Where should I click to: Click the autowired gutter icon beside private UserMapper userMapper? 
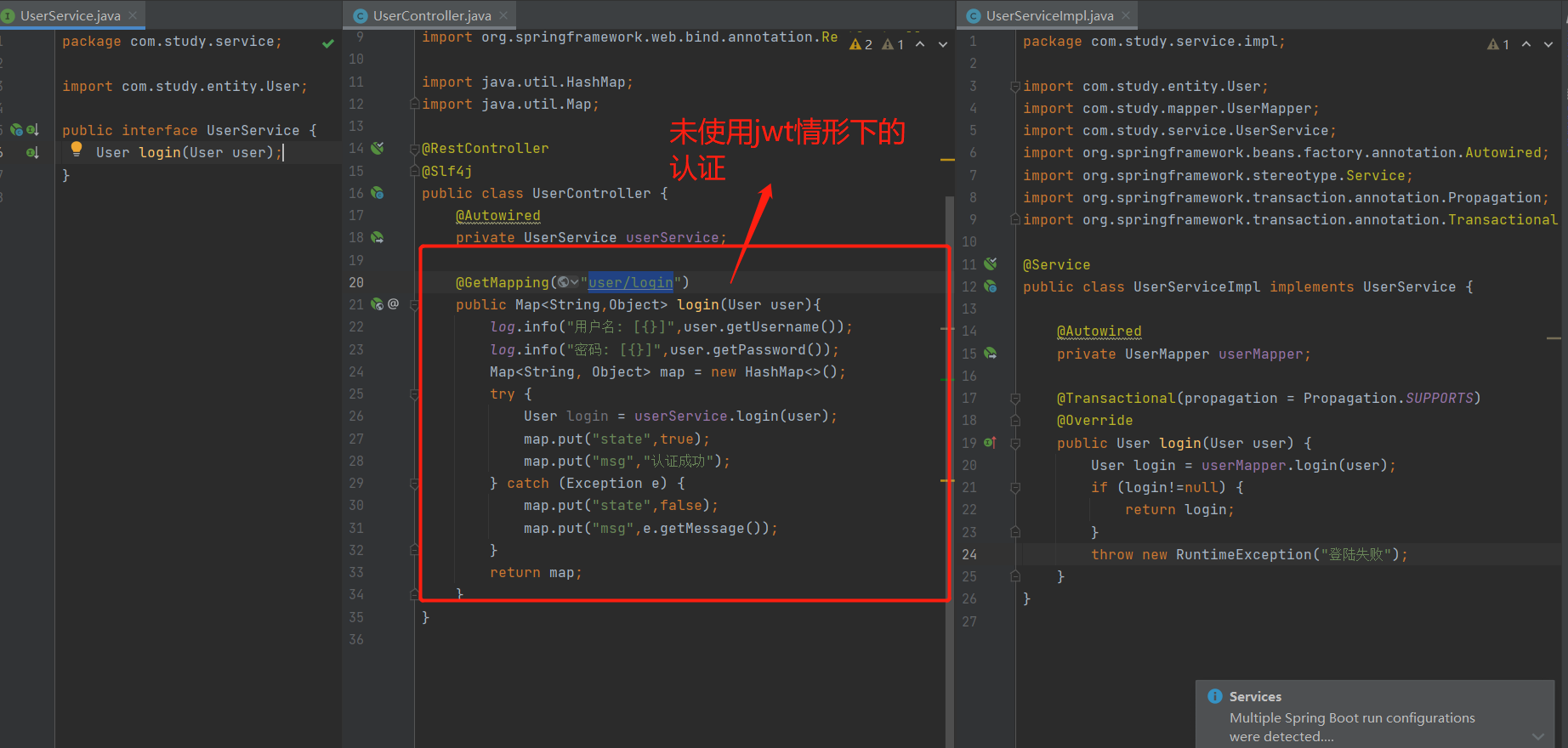tap(991, 353)
